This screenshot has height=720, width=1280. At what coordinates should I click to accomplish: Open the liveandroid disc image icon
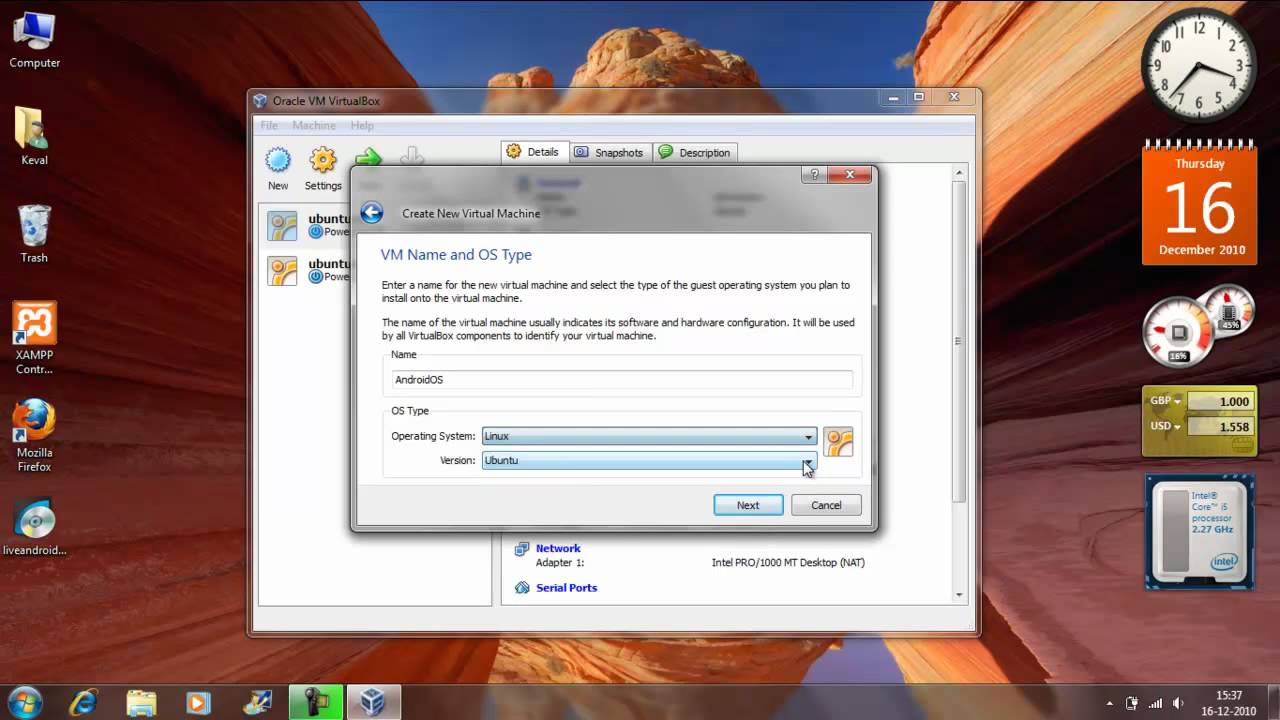coord(34,526)
